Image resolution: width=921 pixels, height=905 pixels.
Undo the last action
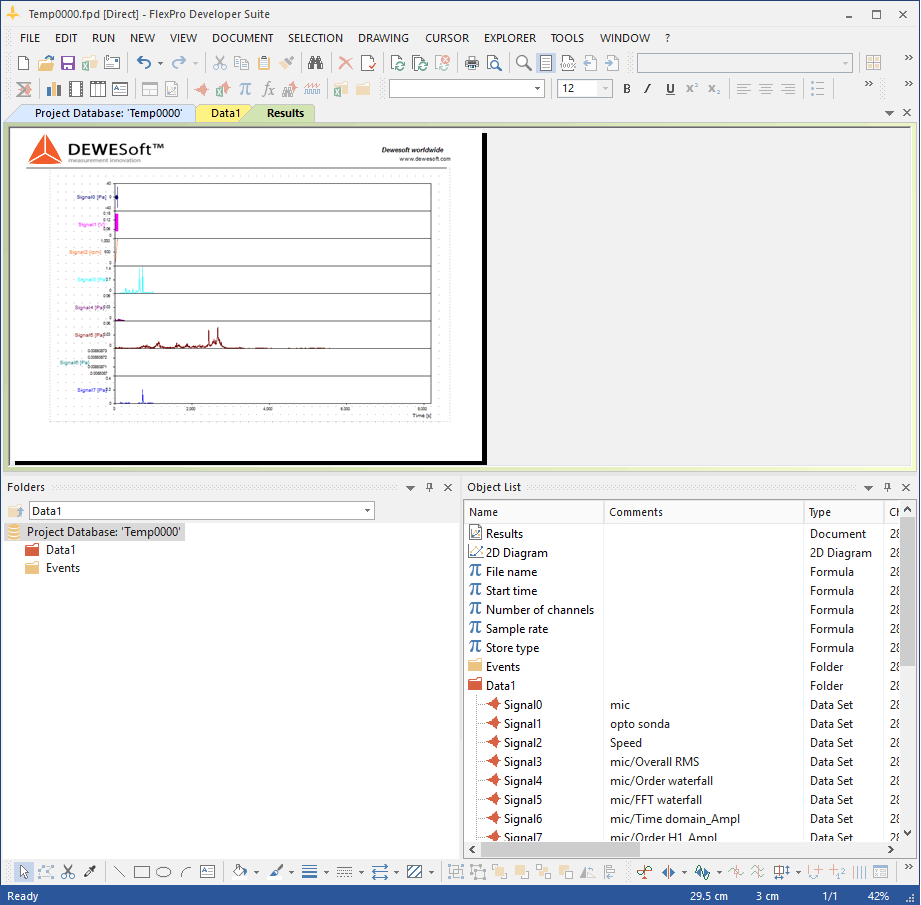144,63
